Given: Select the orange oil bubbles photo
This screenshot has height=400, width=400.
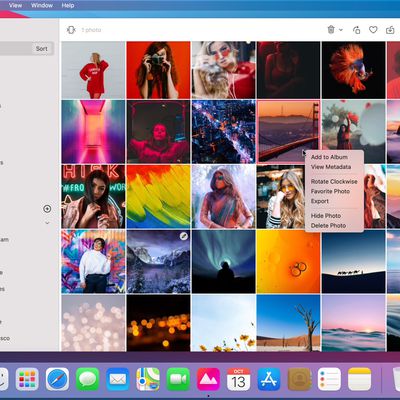Looking at the screenshot, I should click(289, 262).
